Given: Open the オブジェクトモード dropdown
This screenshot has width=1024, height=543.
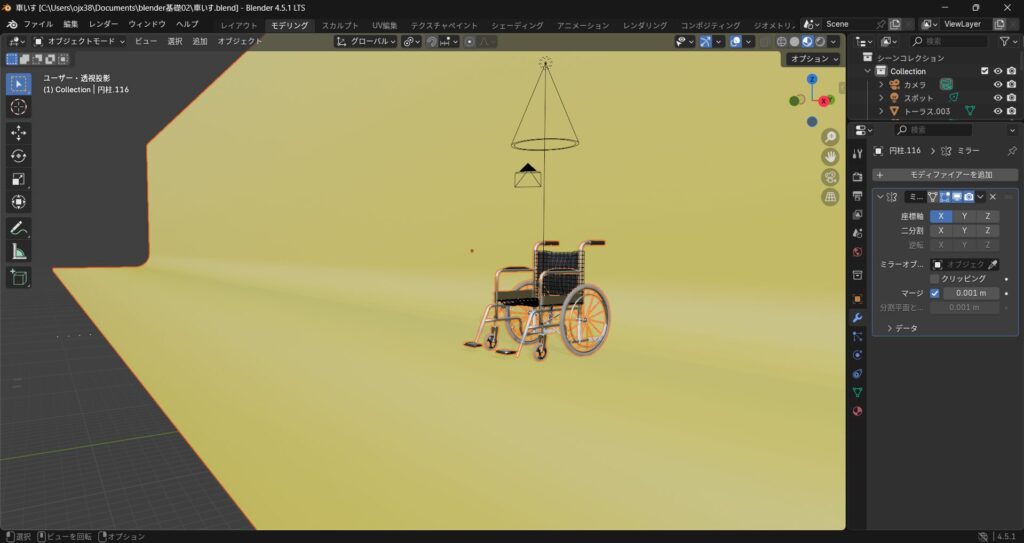Looking at the screenshot, I should (79, 41).
